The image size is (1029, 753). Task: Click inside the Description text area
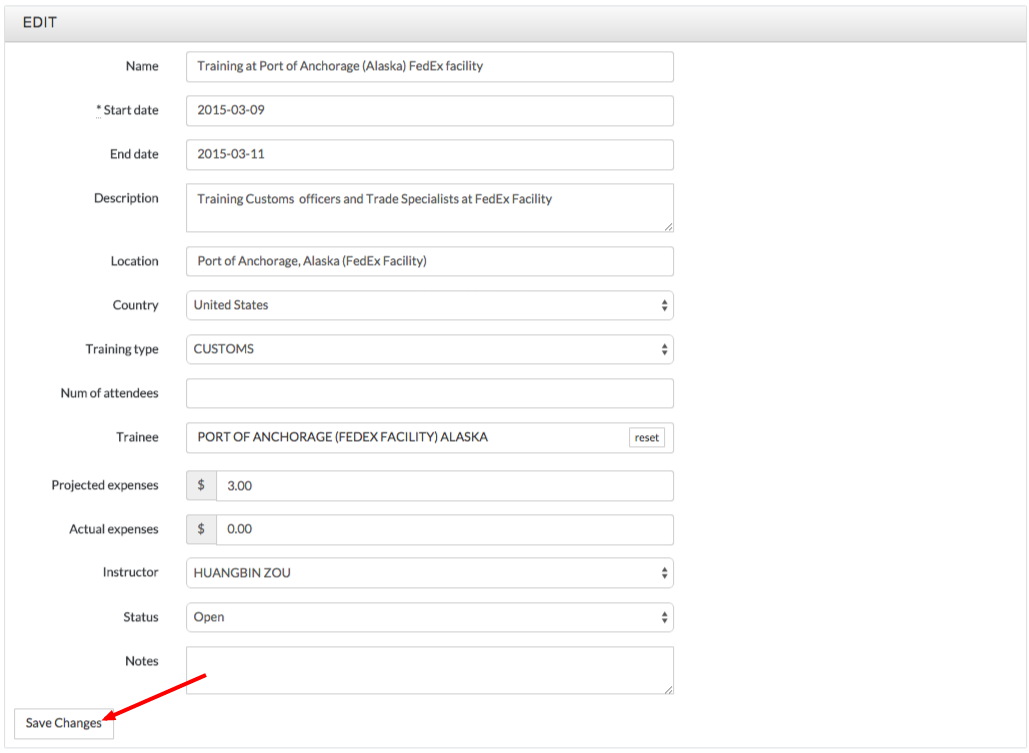coord(429,207)
